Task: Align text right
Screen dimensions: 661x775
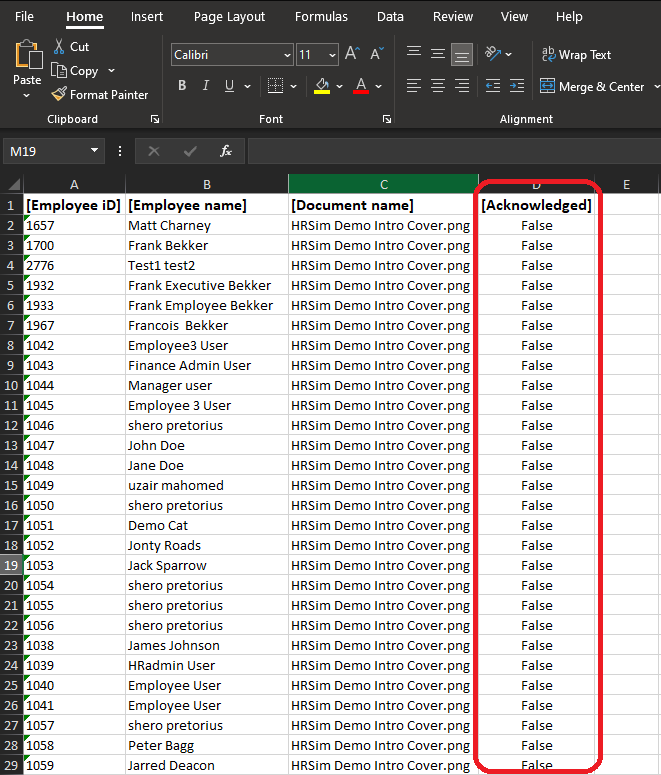Action: [462, 86]
